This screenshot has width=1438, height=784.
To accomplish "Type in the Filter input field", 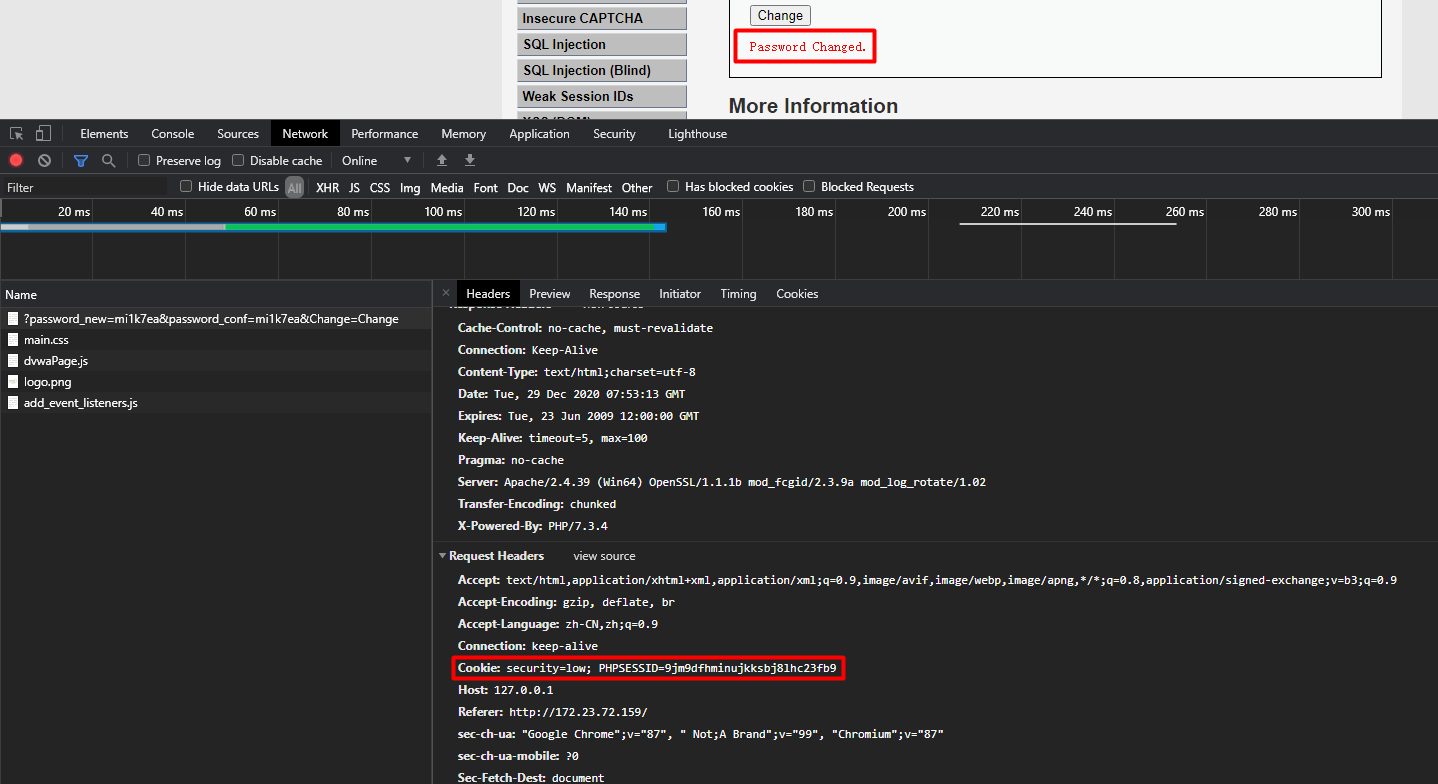I will 85,187.
